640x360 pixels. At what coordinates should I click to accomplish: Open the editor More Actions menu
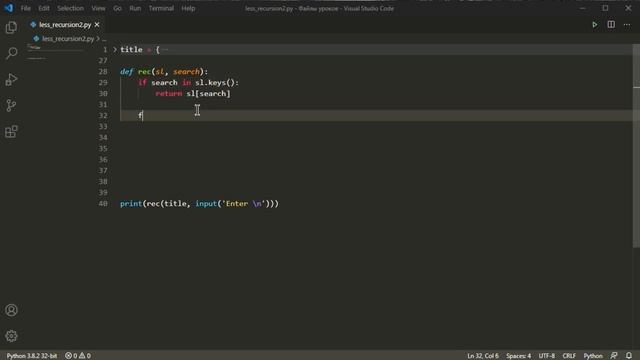pos(627,25)
